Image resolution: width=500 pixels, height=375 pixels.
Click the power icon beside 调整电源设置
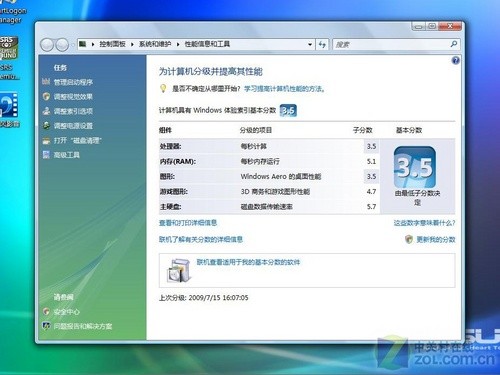click(46, 126)
